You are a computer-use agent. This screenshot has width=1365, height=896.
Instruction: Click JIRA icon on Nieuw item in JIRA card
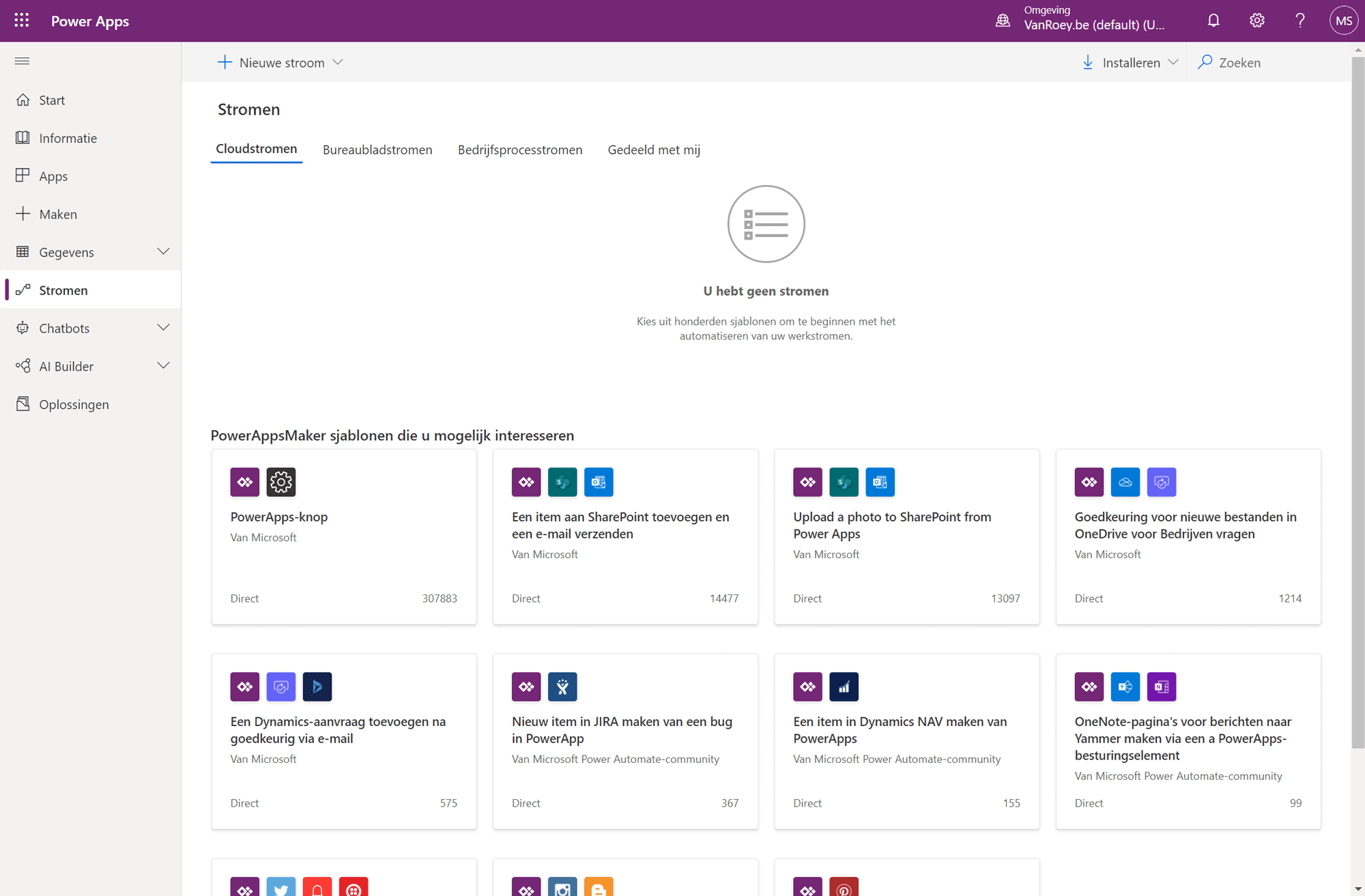[x=562, y=687]
